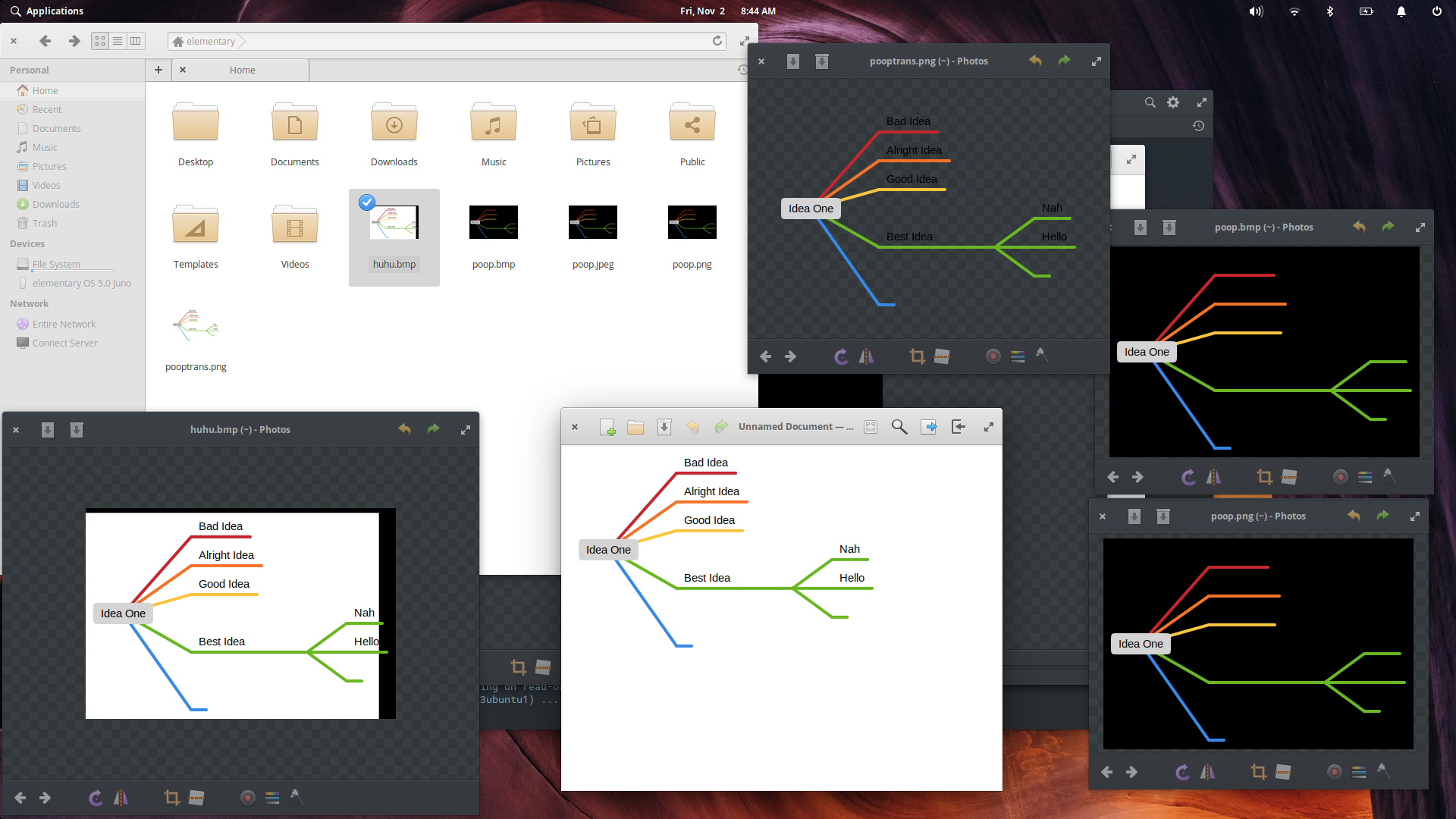Flip the image using mirror icon in pooptrans.png window

[867, 356]
